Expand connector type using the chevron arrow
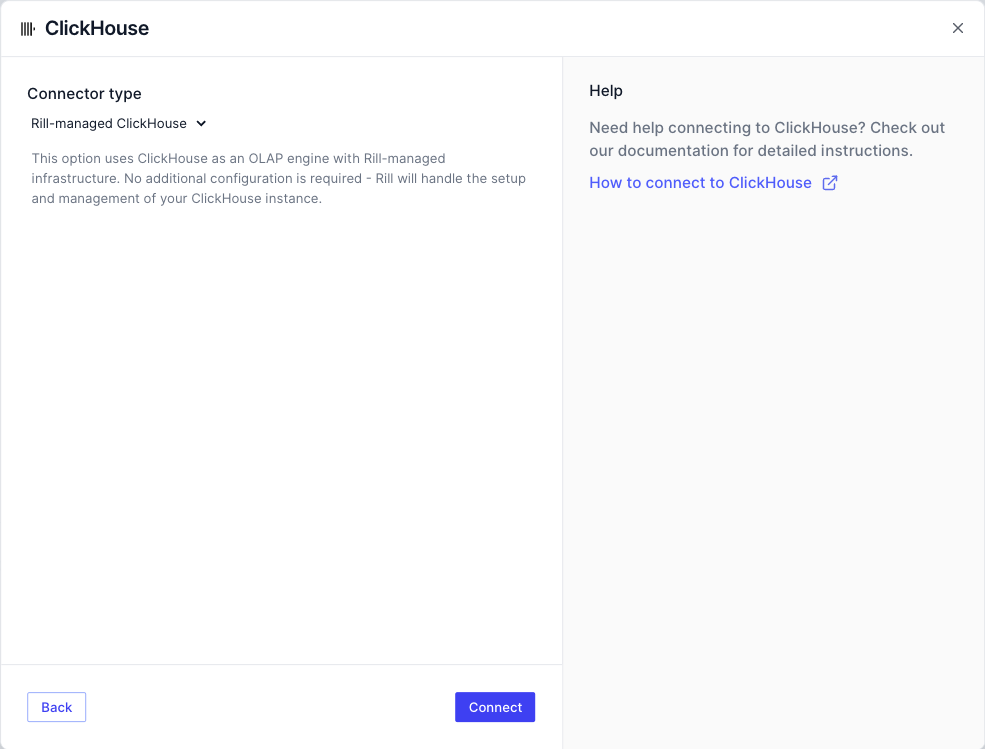The width and height of the screenshot is (985, 749). [x=201, y=124]
